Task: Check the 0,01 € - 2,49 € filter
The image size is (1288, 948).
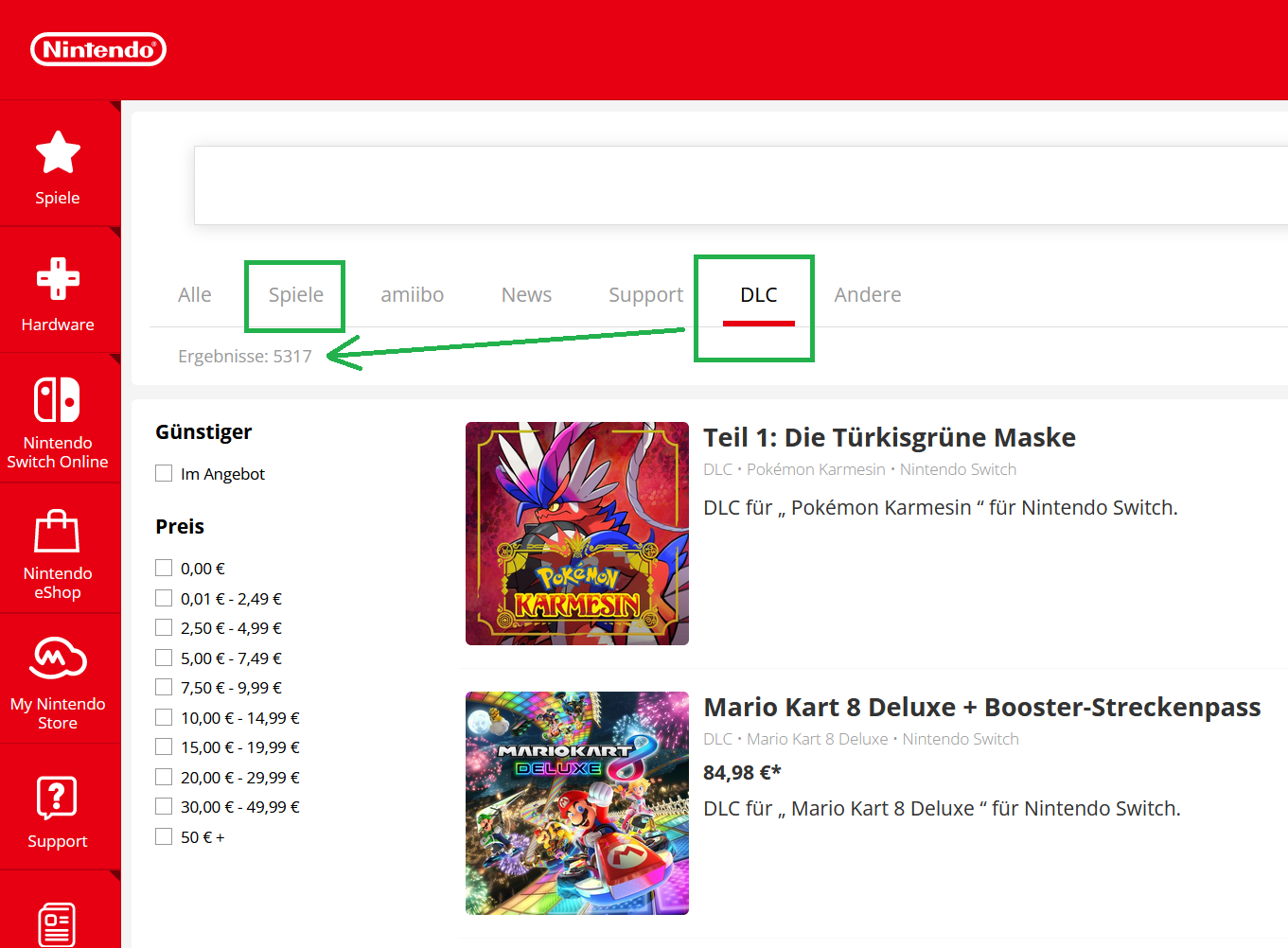Action: (x=164, y=598)
